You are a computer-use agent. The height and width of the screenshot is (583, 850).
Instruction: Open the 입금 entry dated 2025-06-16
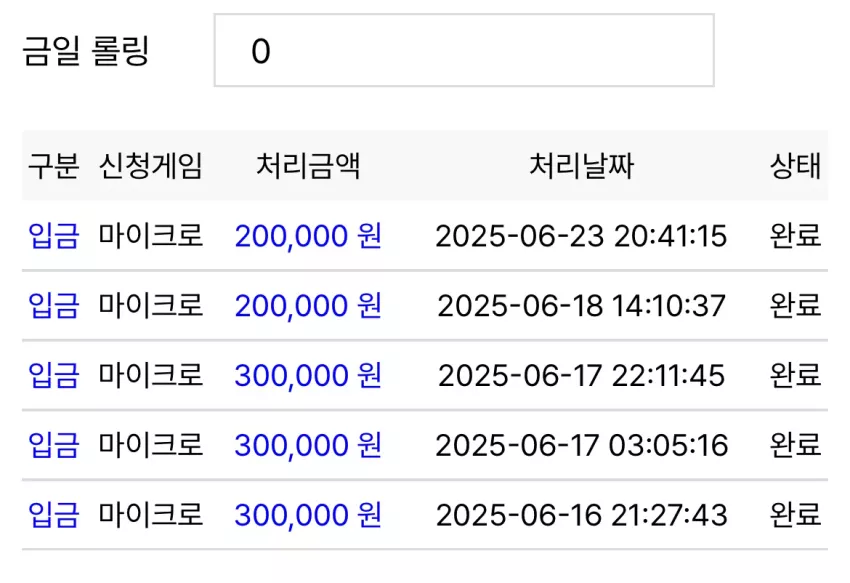click(54, 515)
